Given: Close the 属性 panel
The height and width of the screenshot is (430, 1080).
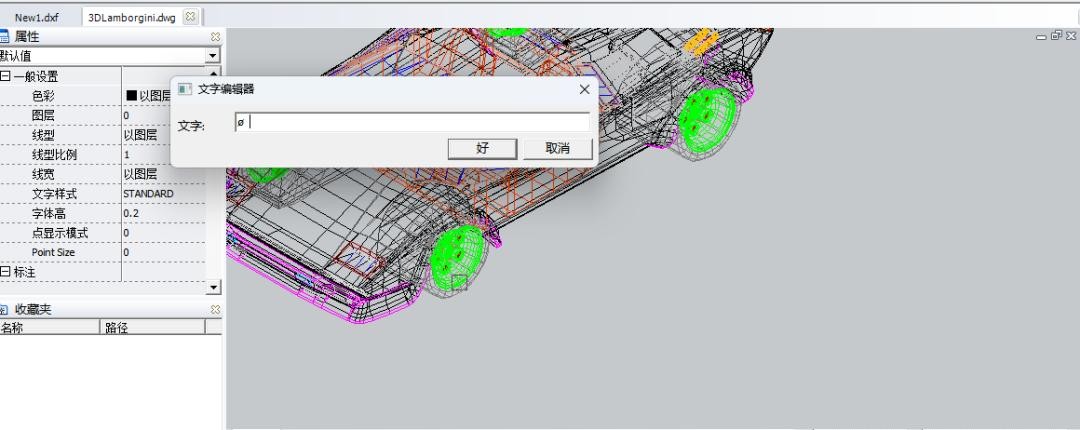Looking at the screenshot, I should (215, 37).
